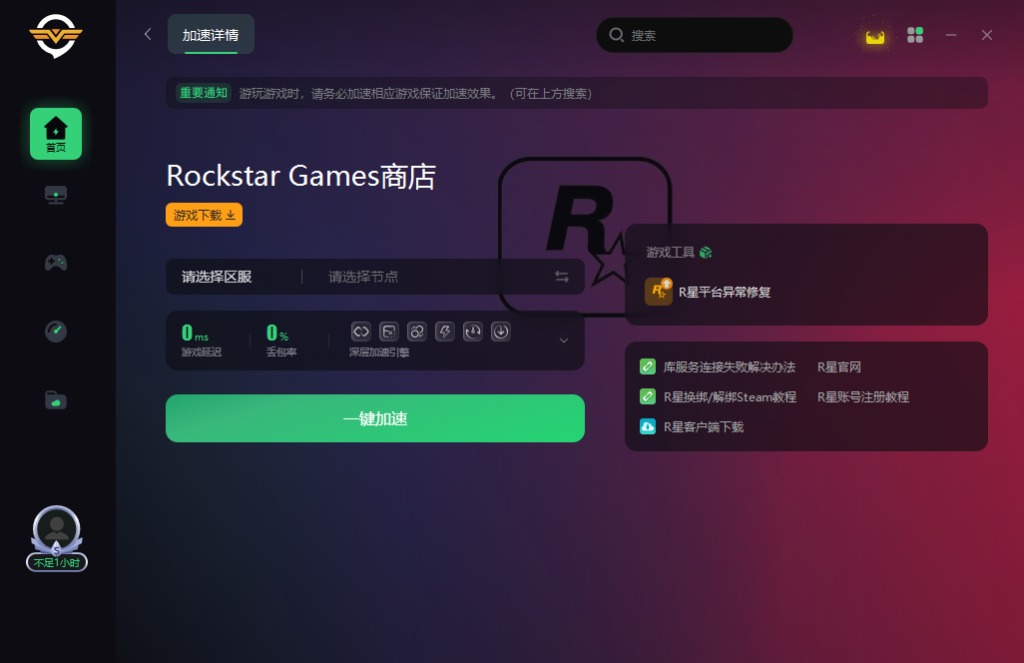Toggle the first link-chain engine icon

pos(361,332)
